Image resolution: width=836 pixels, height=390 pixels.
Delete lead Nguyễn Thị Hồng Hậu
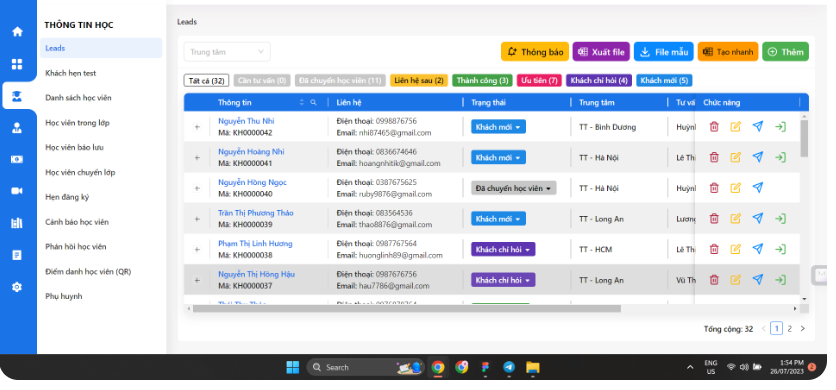(714, 280)
